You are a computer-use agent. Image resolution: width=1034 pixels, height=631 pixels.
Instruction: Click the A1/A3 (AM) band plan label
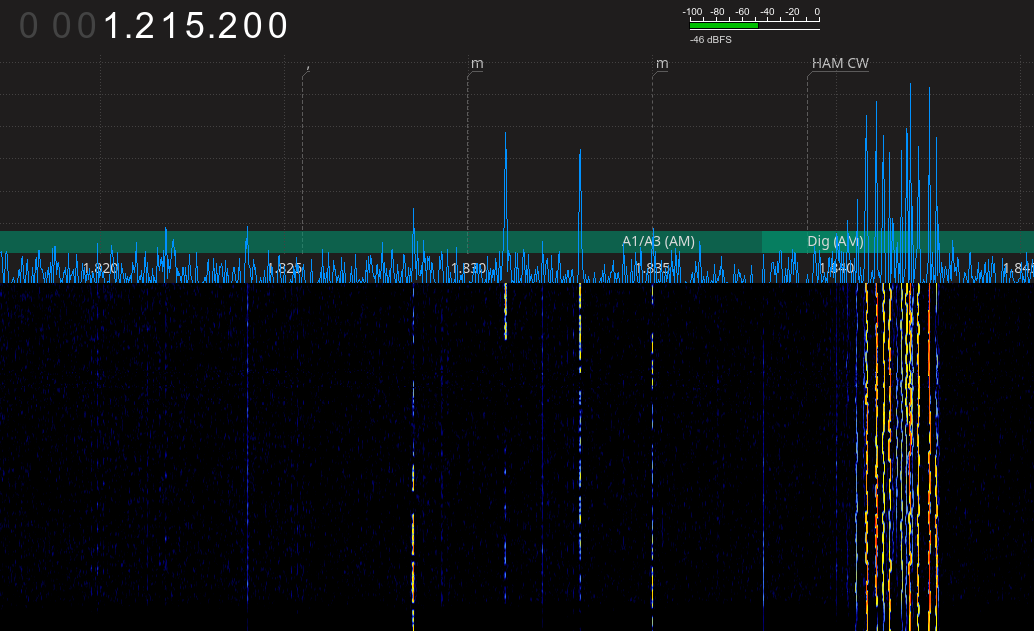tap(658, 242)
